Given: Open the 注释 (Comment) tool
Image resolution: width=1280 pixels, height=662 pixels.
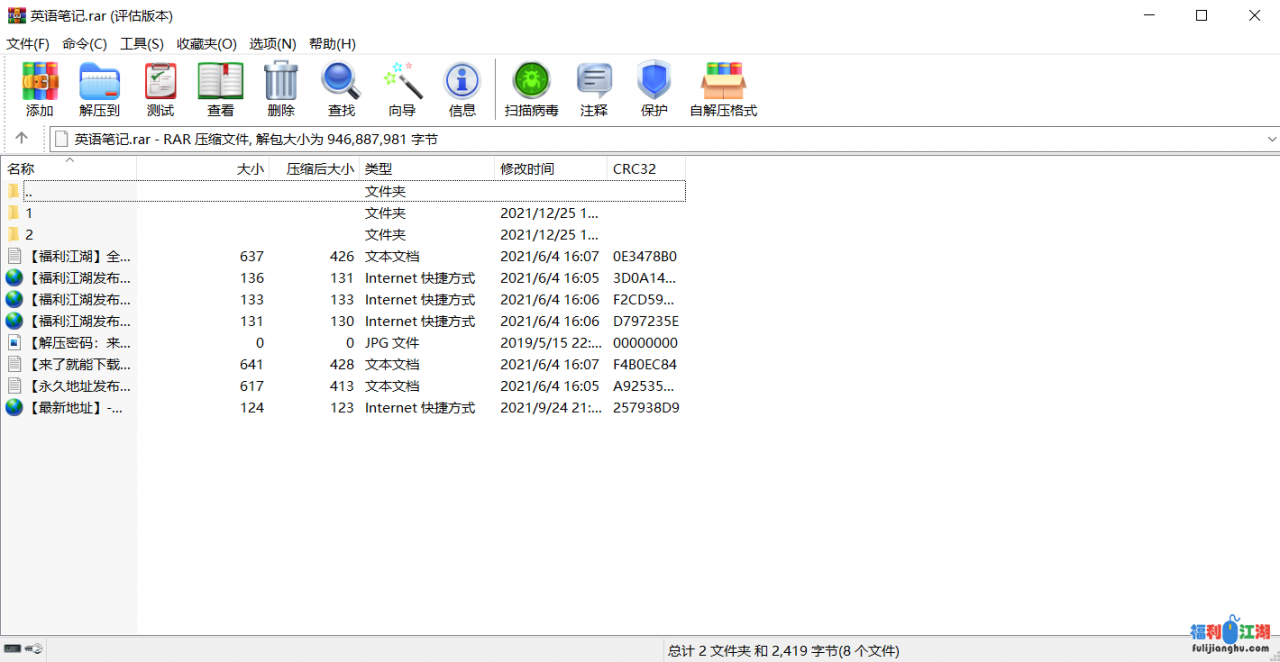Looking at the screenshot, I should point(594,89).
